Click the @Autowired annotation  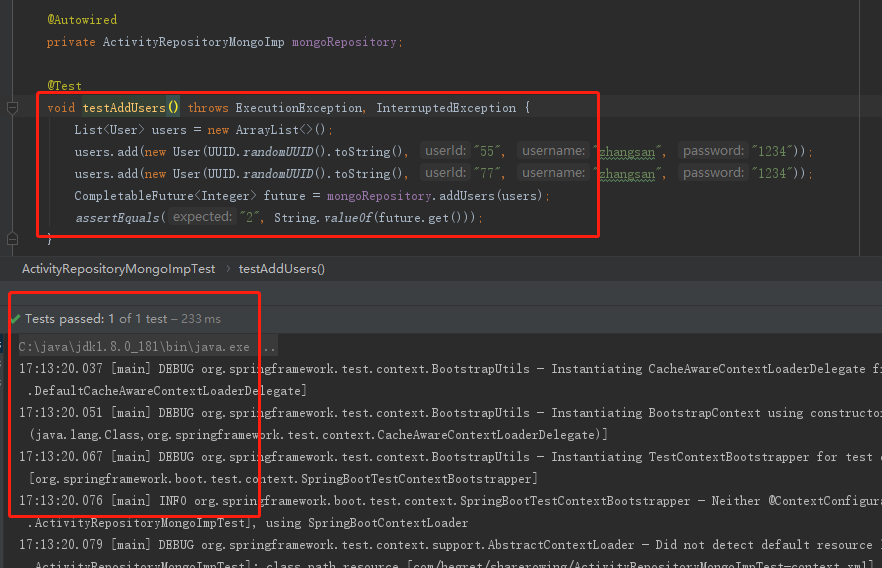coord(82,20)
